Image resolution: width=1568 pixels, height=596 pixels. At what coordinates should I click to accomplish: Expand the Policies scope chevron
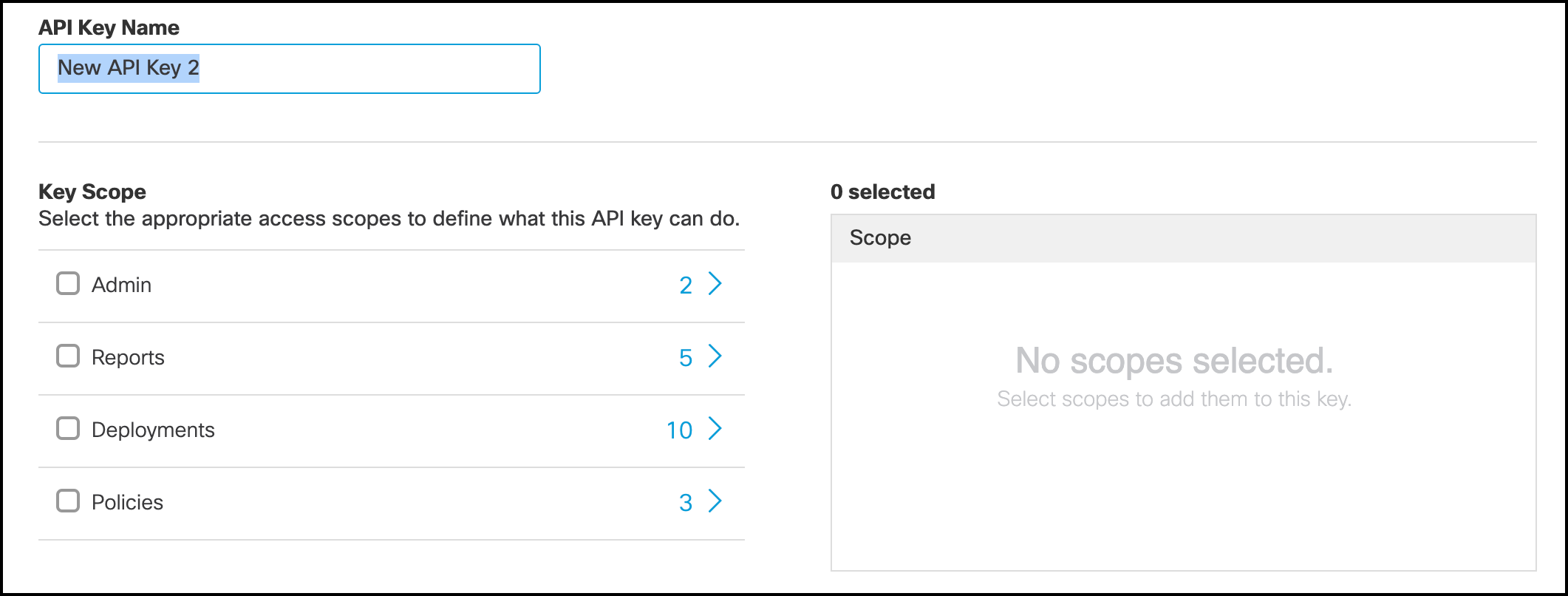(x=715, y=502)
